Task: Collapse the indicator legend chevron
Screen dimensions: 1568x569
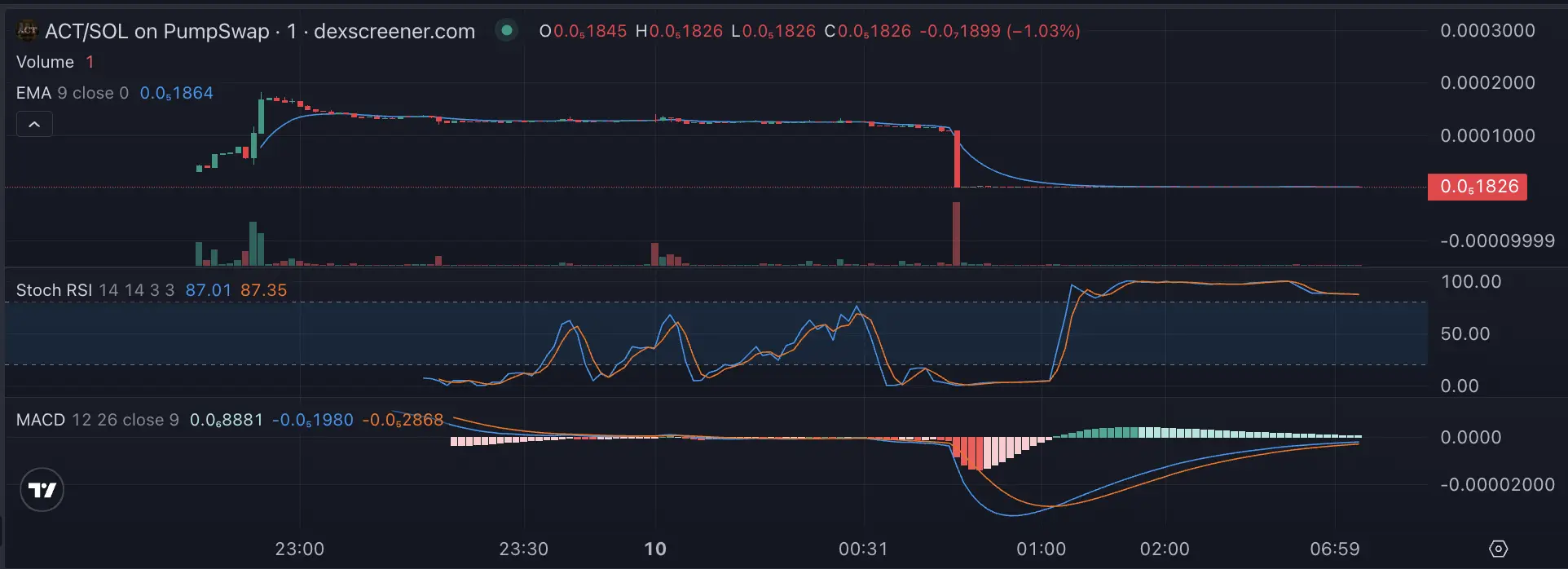Action: 34,124
